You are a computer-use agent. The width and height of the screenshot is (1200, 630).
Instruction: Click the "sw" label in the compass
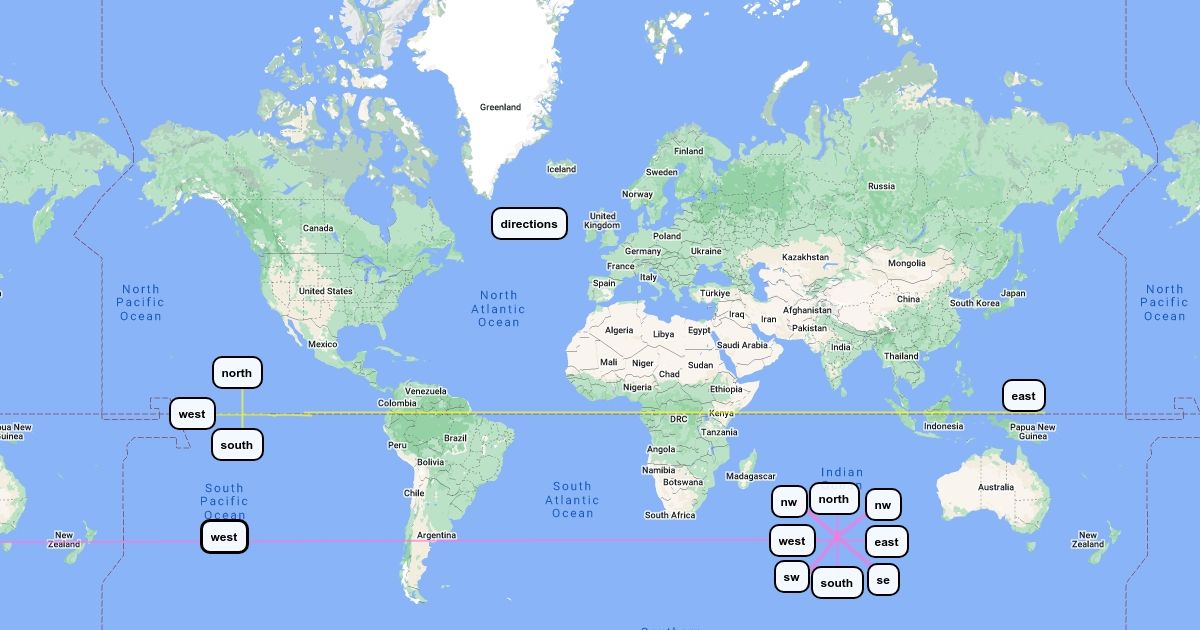pos(791,577)
